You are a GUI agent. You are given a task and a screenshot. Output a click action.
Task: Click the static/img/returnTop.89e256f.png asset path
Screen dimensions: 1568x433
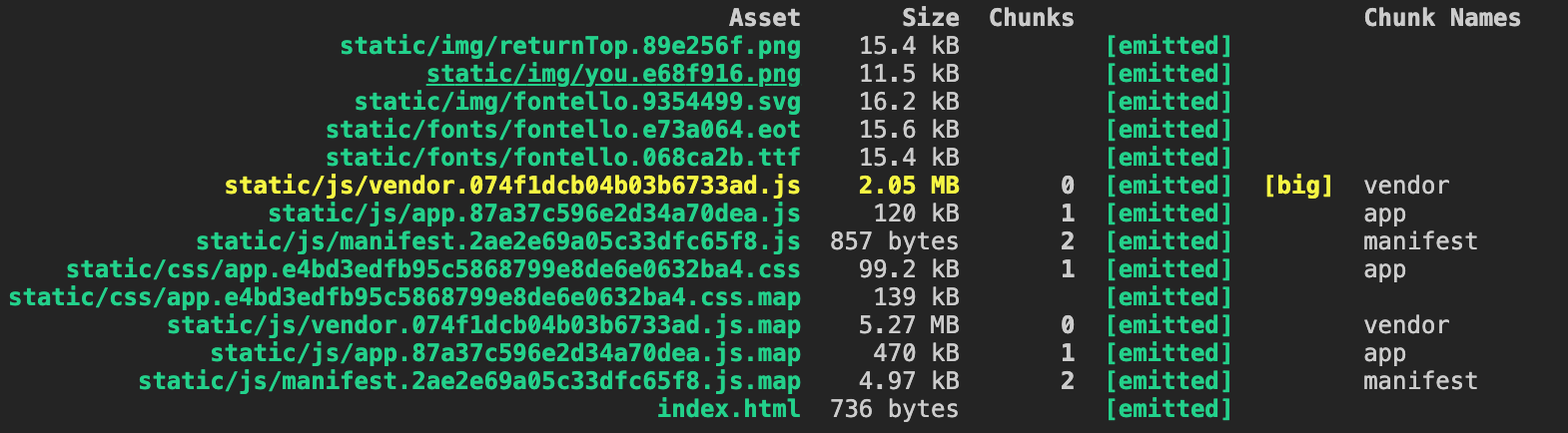[x=569, y=46]
